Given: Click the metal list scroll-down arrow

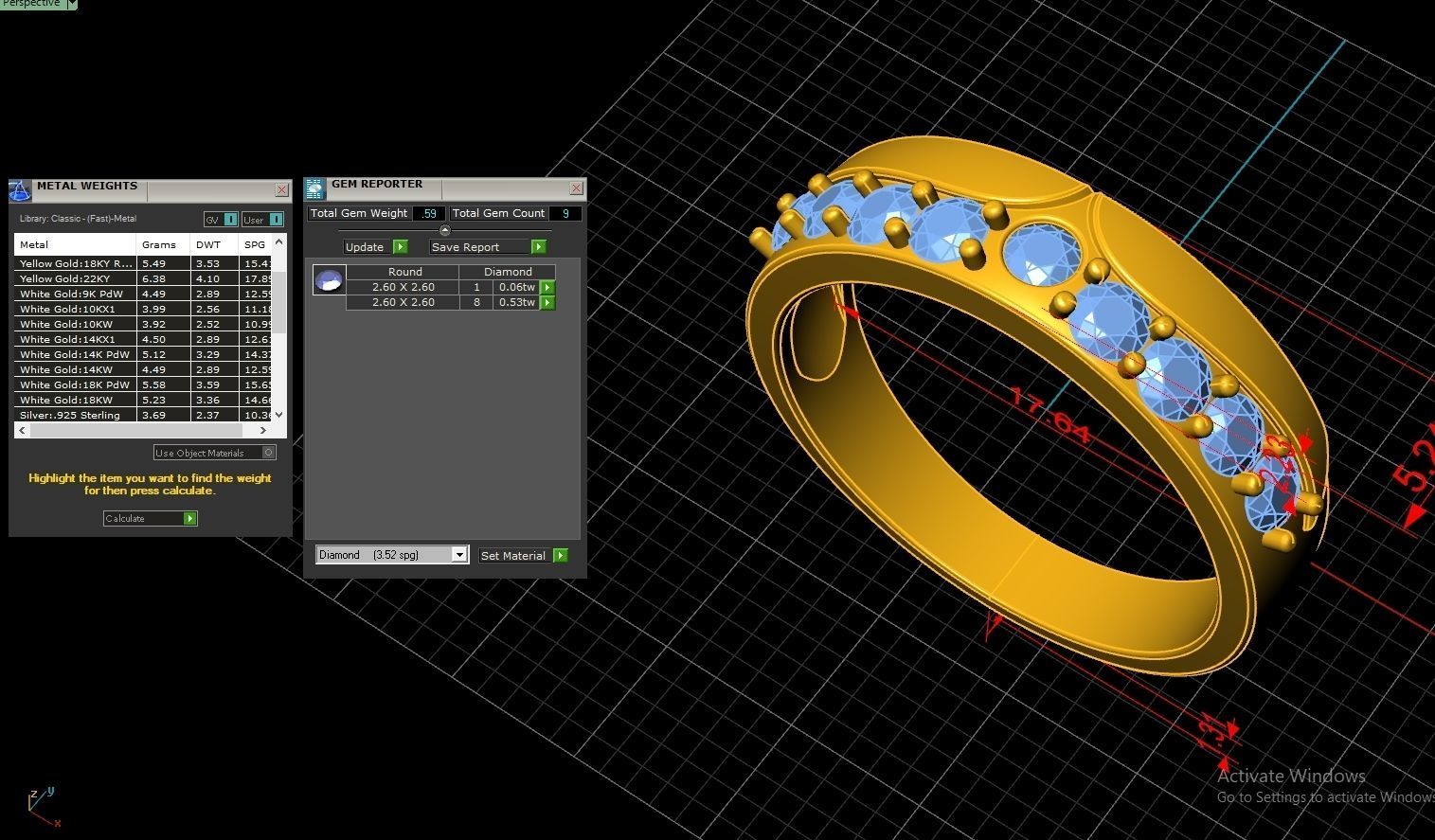Looking at the screenshot, I should point(278,415).
